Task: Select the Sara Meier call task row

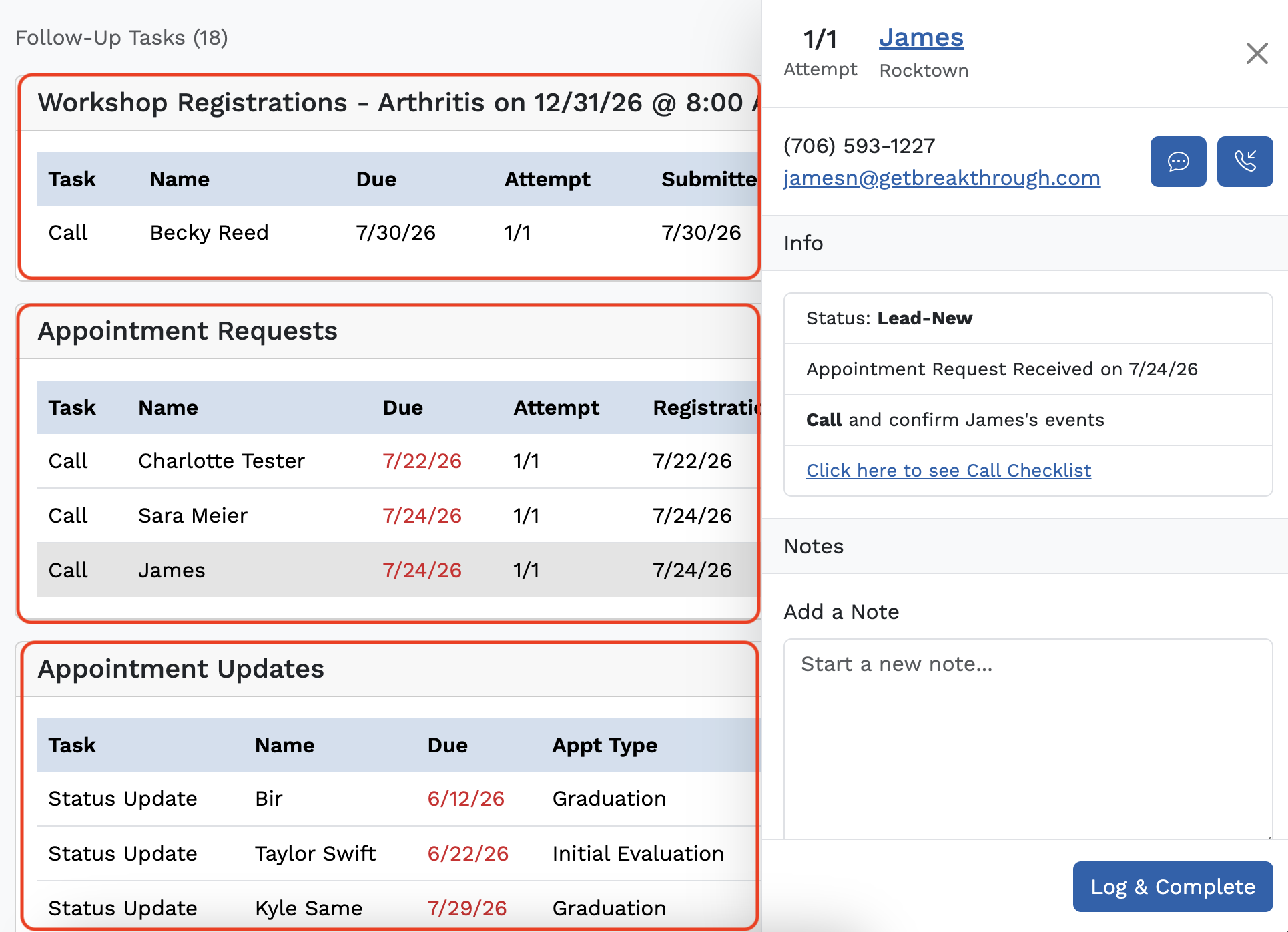Action: pos(398,515)
